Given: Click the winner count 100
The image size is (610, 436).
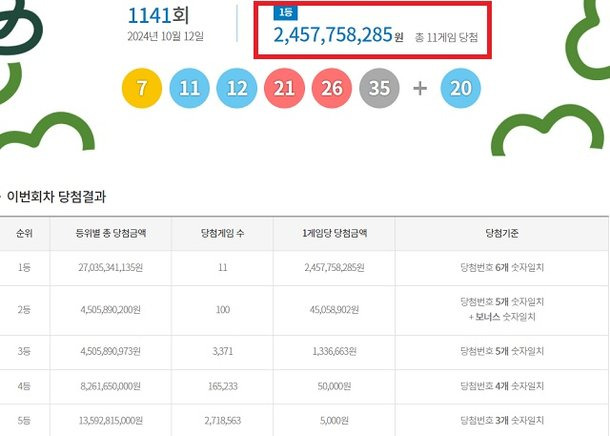Looking at the screenshot, I should tap(223, 310).
